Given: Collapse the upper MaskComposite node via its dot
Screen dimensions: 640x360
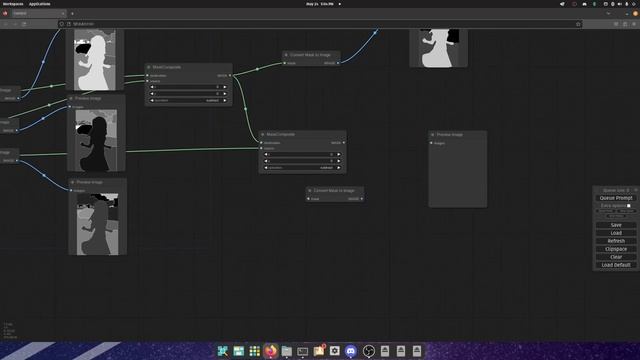Looking at the screenshot, I should pyautogui.click(x=149, y=67).
